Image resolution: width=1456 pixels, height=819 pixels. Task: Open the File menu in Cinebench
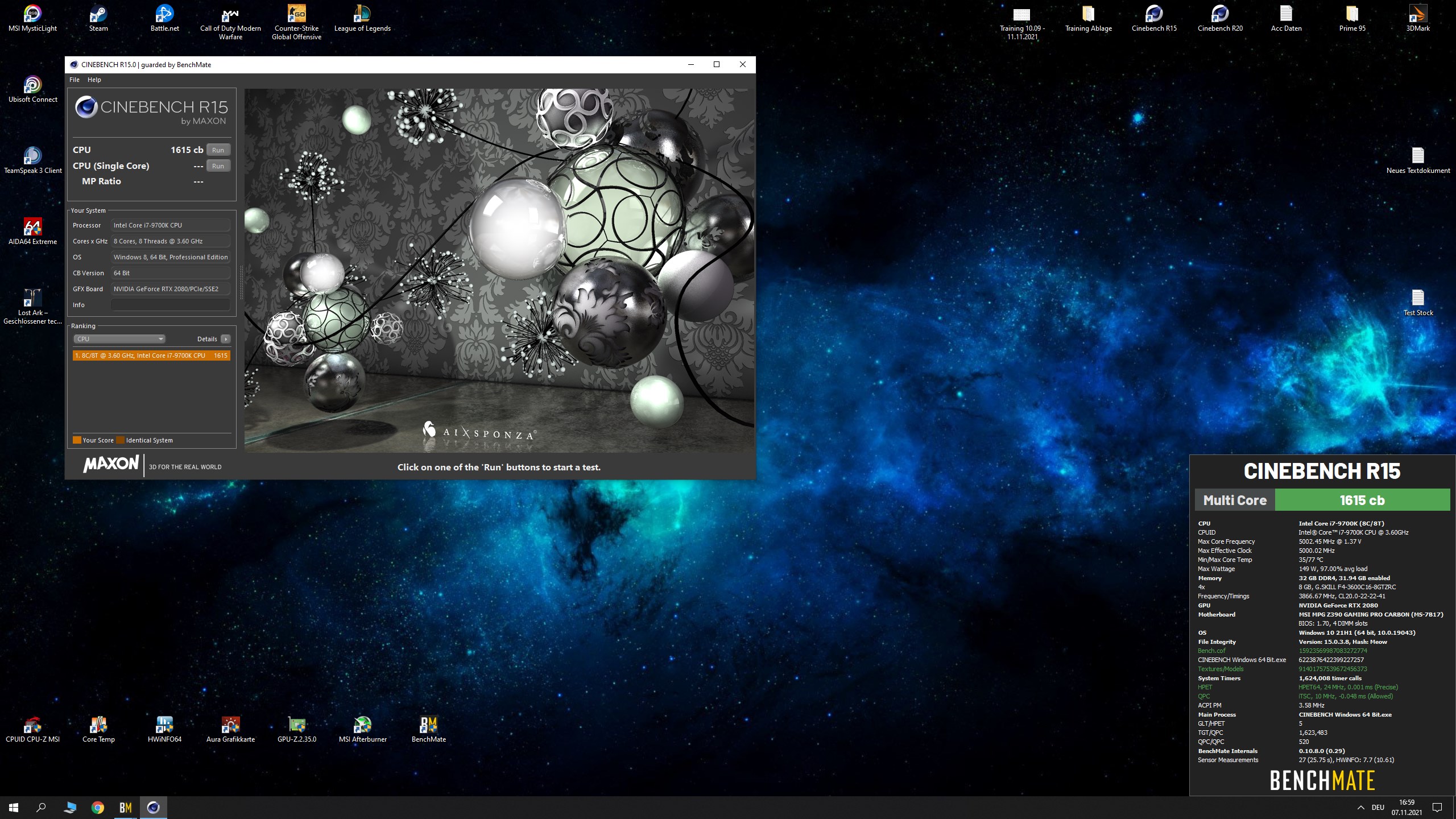pyautogui.click(x=75, y=80)
